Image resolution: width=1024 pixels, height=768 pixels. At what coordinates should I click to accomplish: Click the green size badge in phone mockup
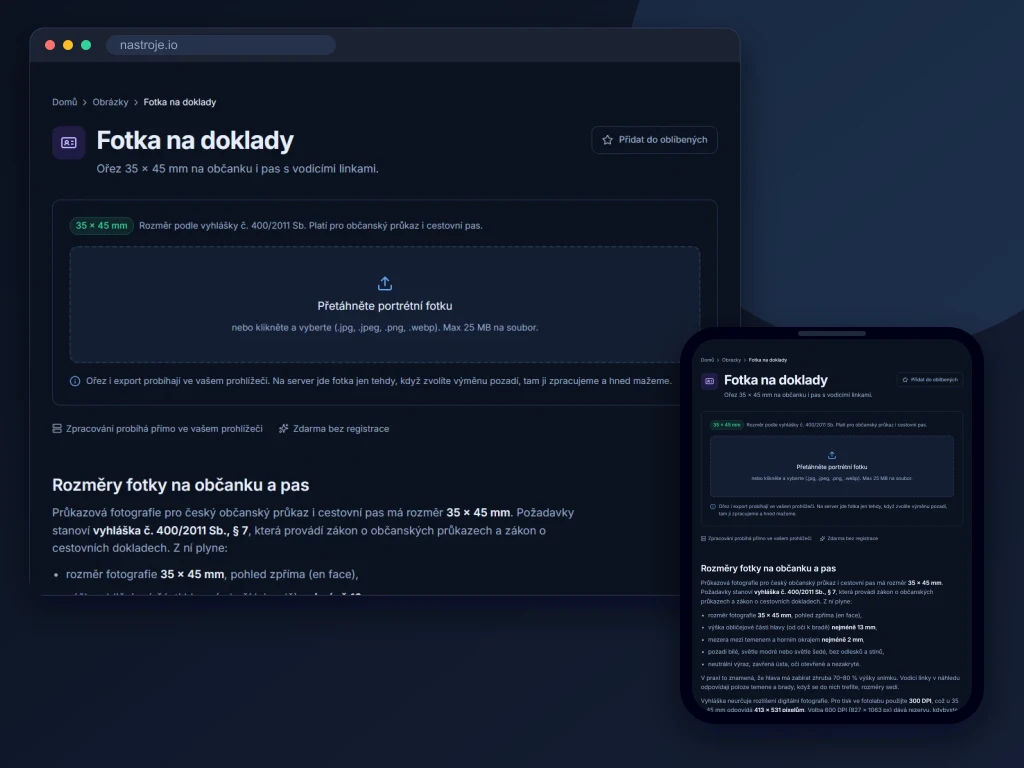(726, 424)
